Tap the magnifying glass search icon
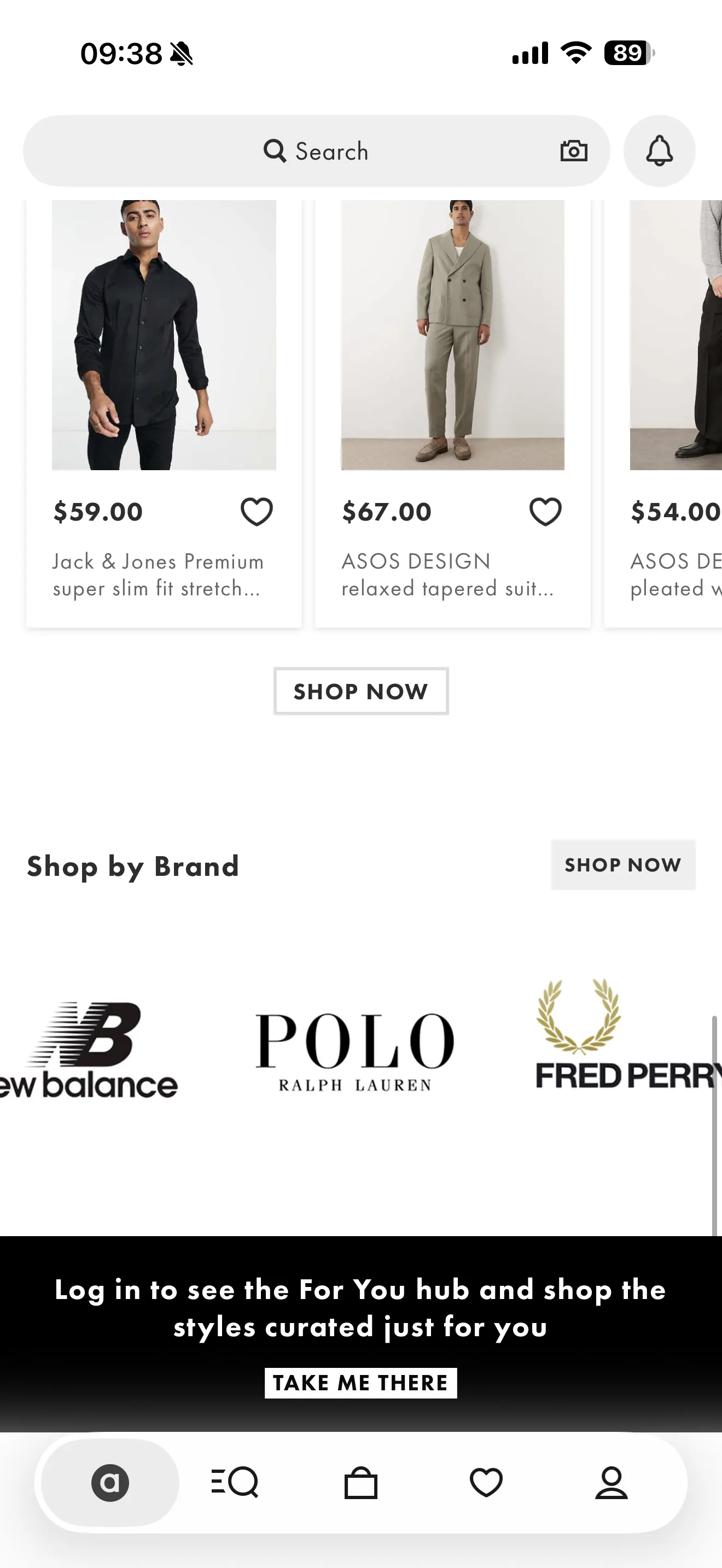722x1568 pixels. click(275, 150)
